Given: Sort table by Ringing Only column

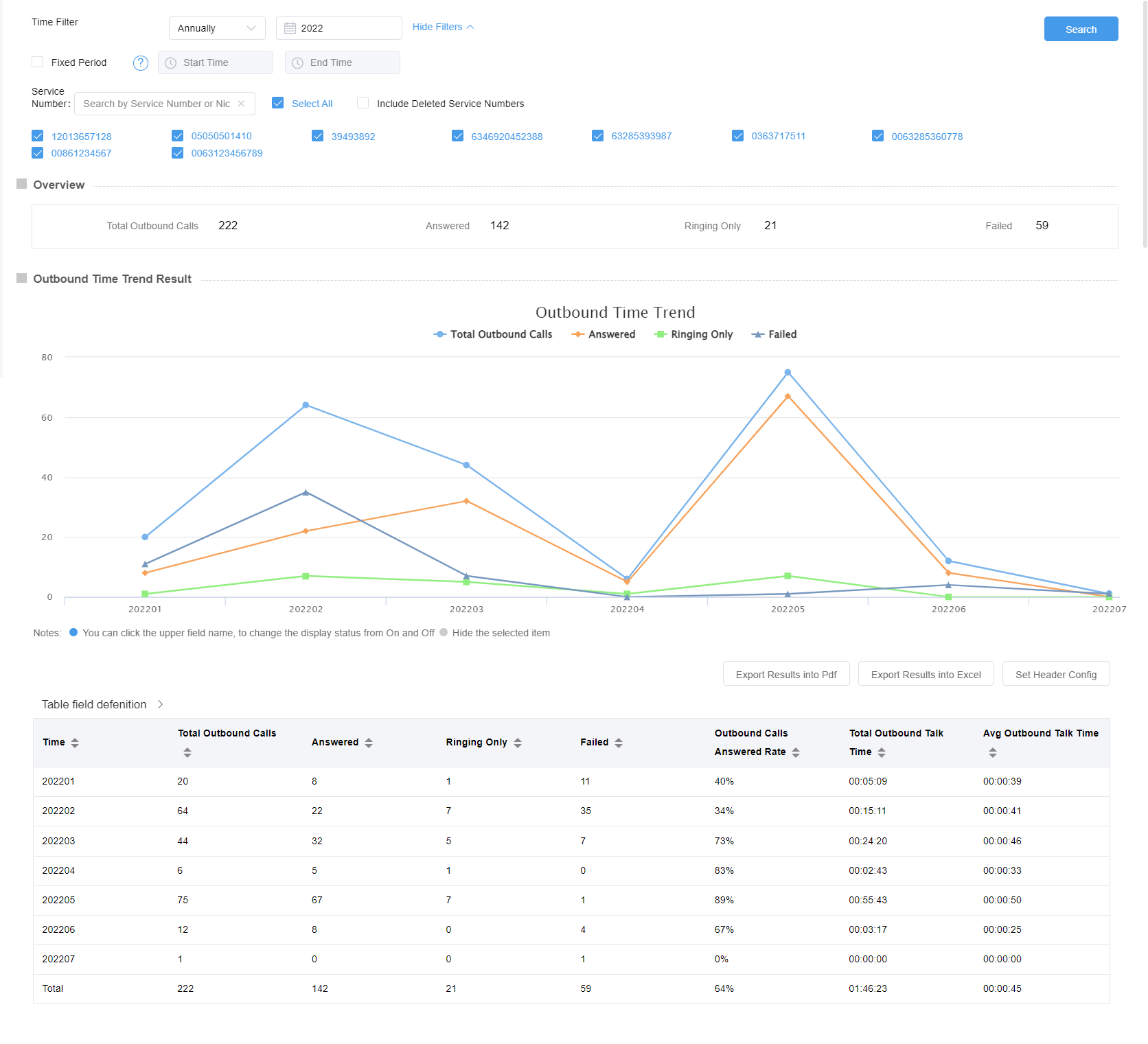Looking at the screenshot, I should point(518,743).
